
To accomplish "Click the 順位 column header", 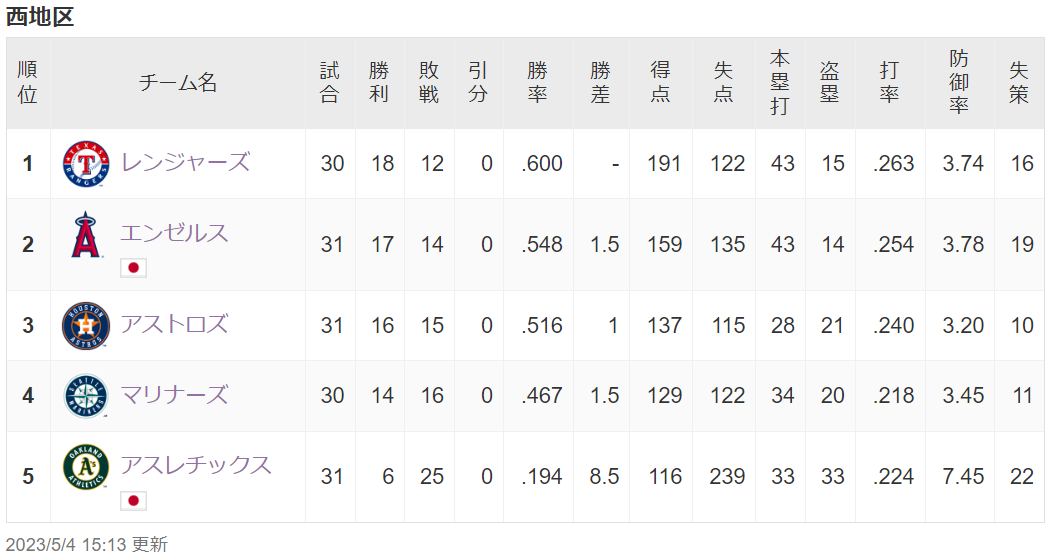I will (28, 83).
